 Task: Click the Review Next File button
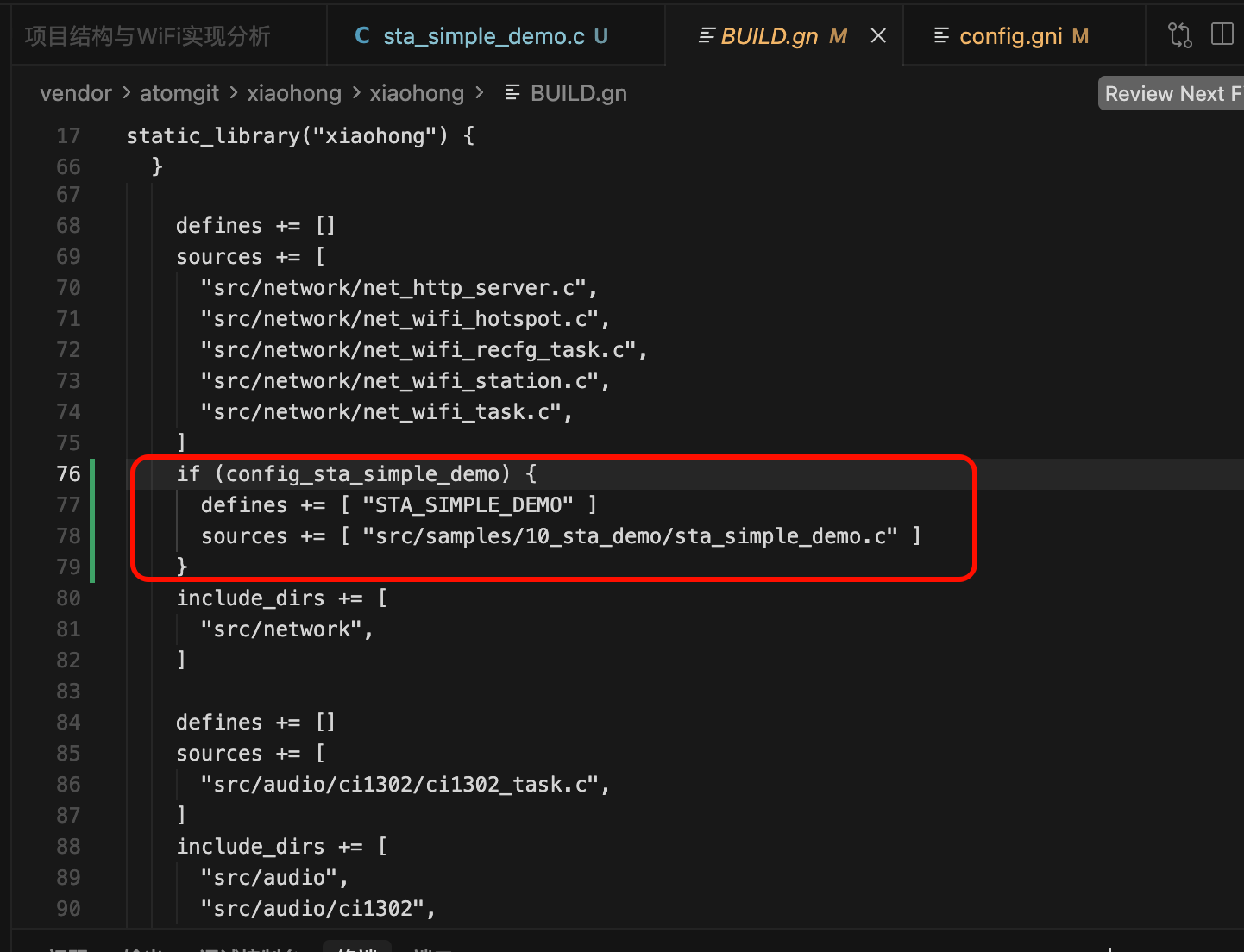pos(1172,93)
